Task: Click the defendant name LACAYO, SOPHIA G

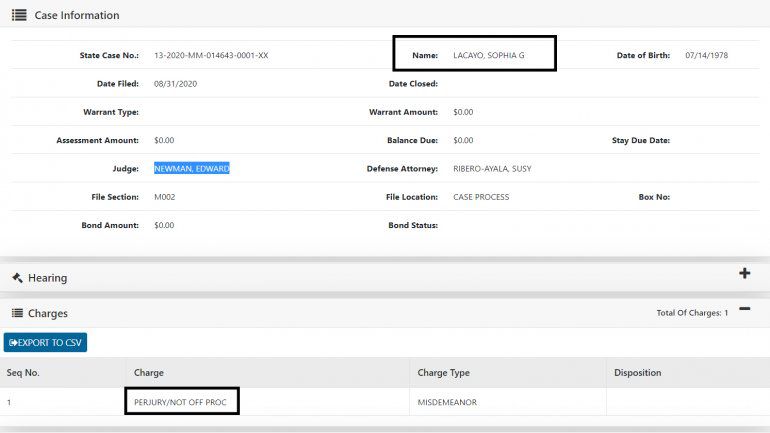Action: 489,55
